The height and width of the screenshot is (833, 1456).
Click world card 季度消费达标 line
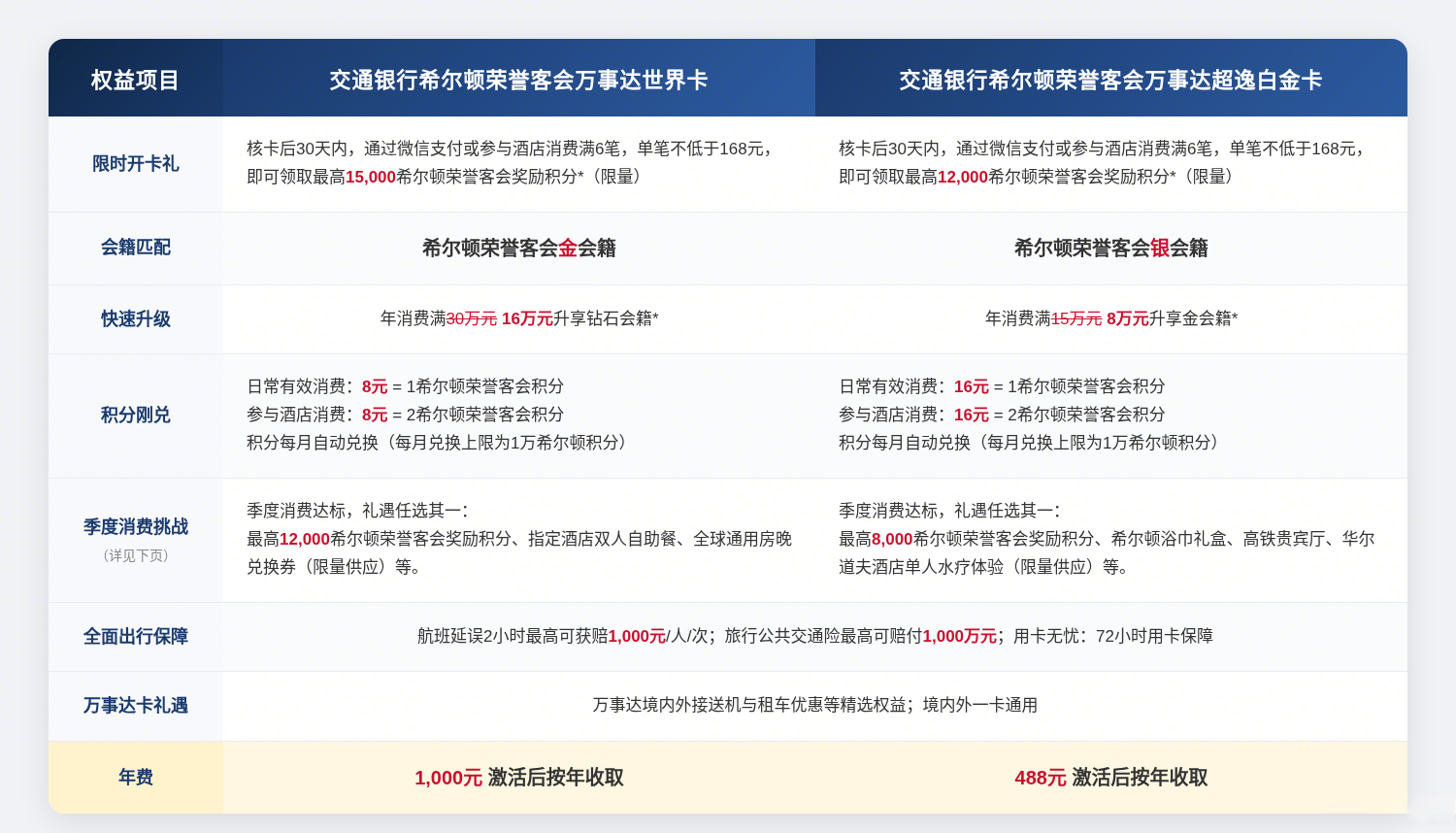point(357,511)
